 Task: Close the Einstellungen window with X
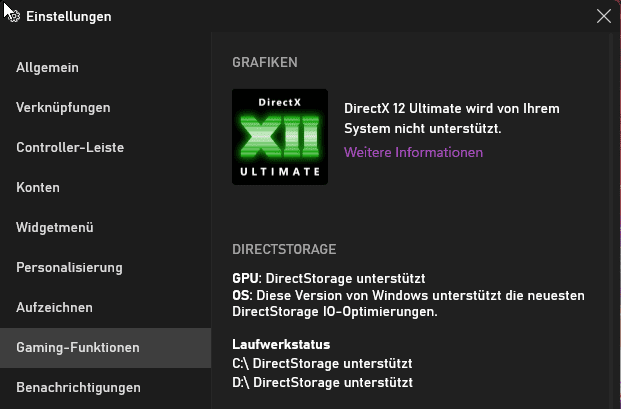tap(604, 17)
